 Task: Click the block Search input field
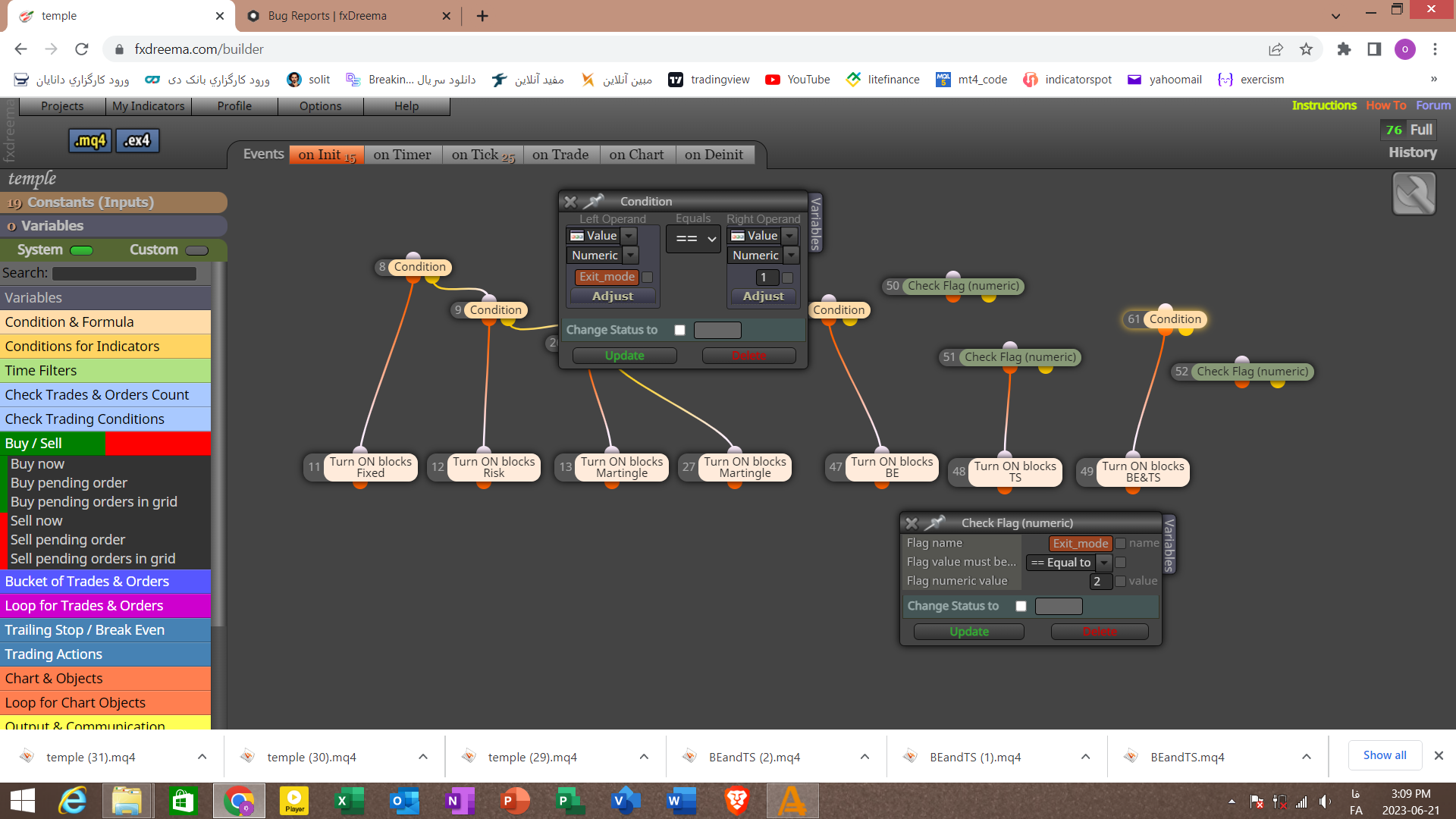124,274
